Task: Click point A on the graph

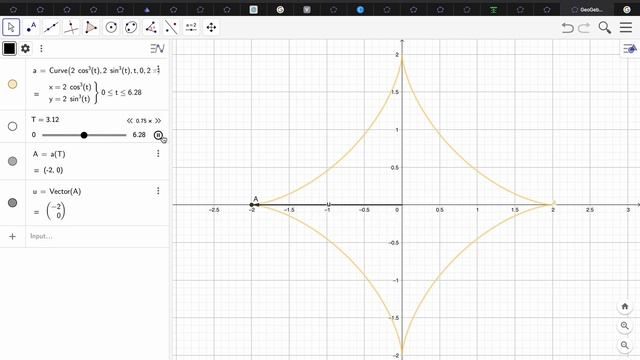Action: pos(252,204)
